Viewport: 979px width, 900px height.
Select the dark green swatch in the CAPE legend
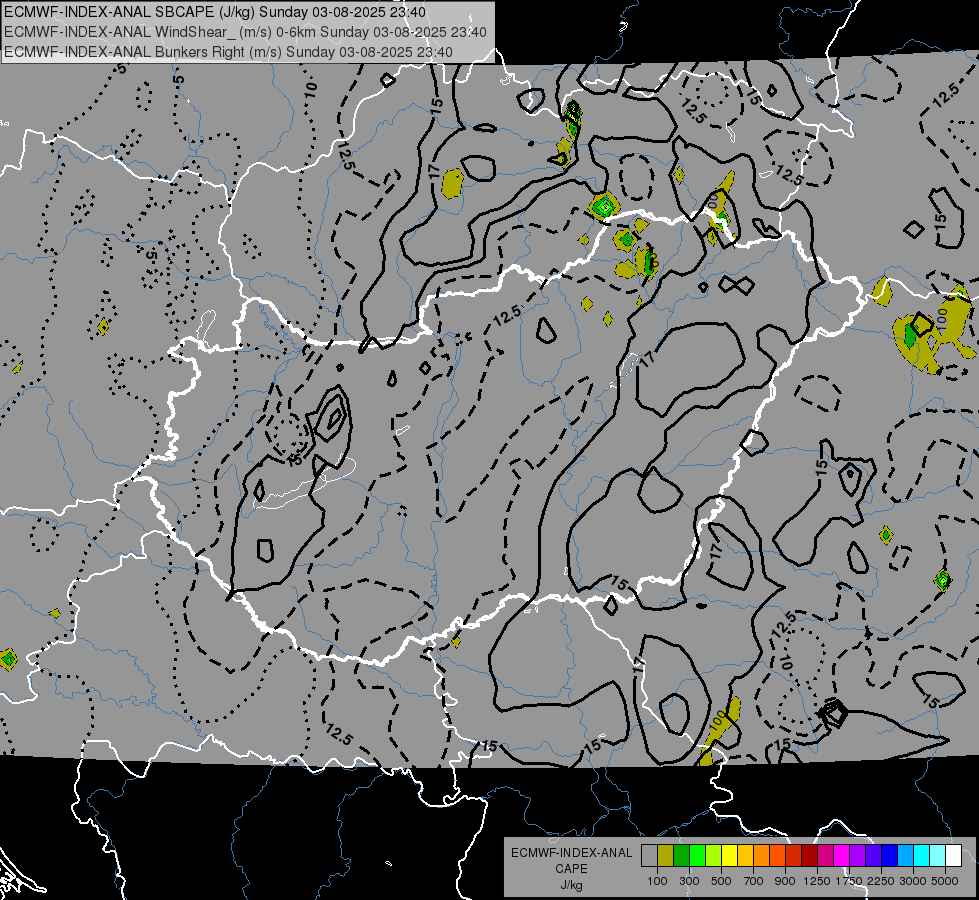[682, 855]
